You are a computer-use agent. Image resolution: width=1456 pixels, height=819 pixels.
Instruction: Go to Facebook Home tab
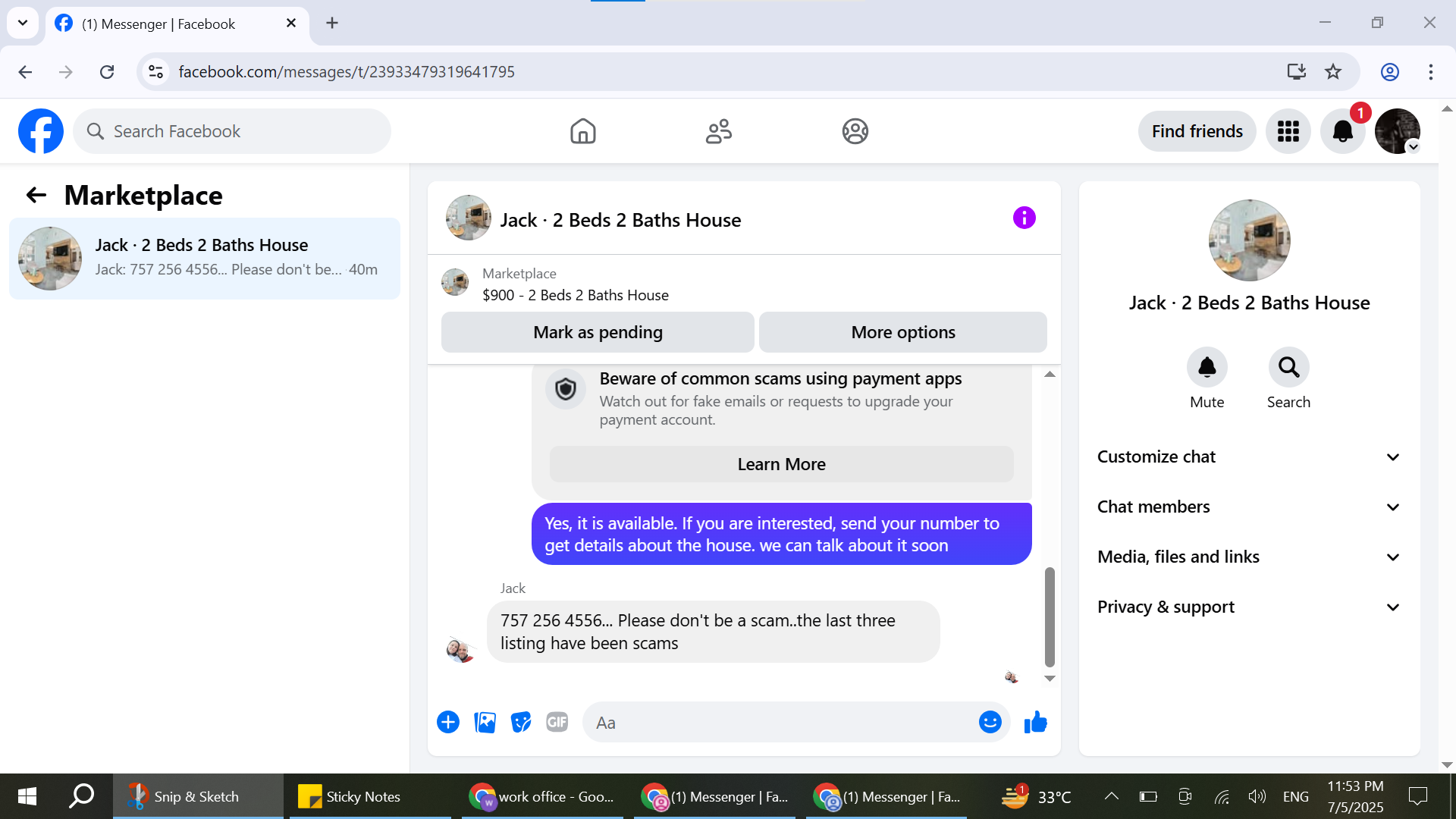coord(582,131)
